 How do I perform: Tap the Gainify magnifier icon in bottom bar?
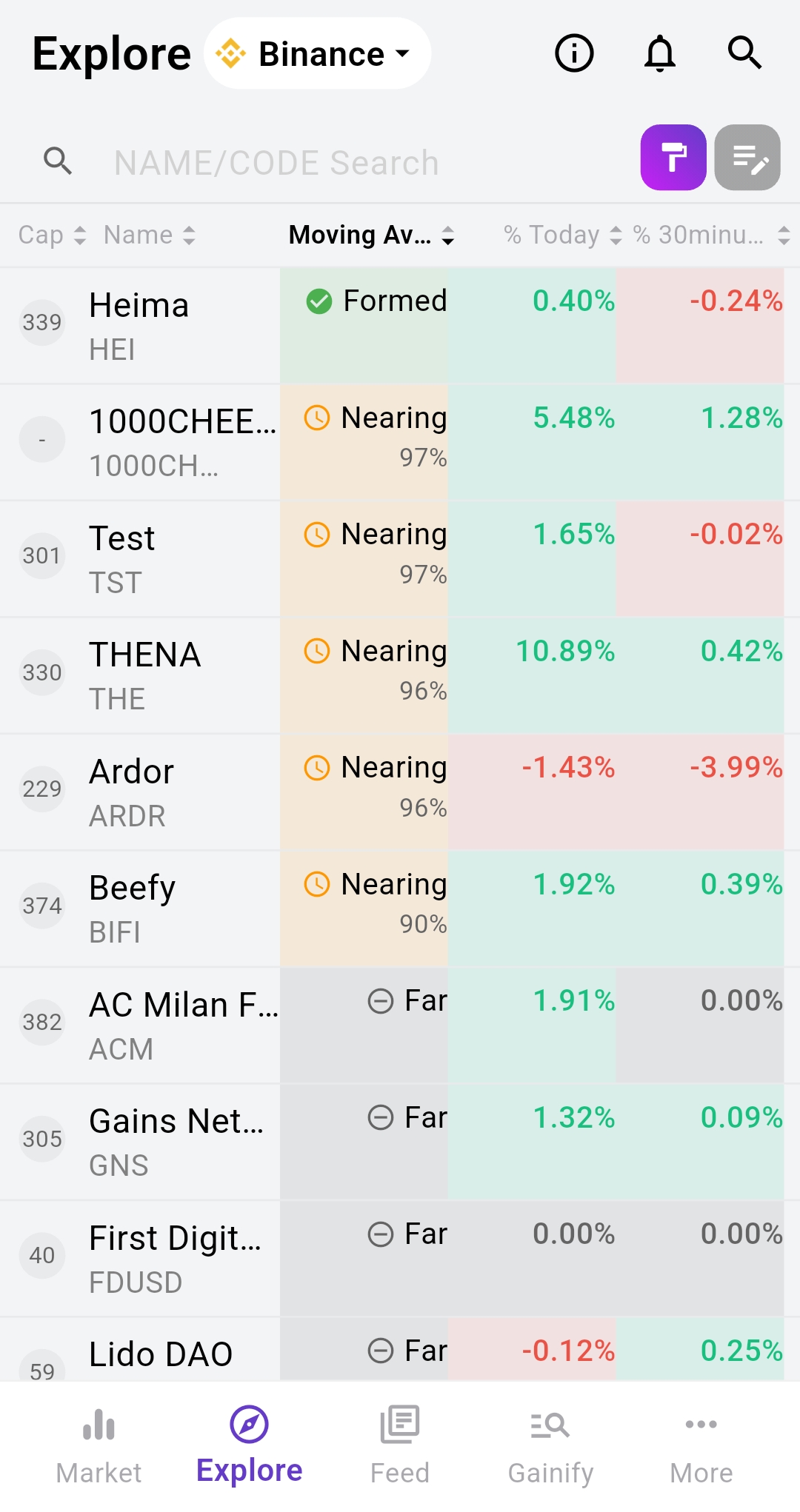coord(550,1423)
